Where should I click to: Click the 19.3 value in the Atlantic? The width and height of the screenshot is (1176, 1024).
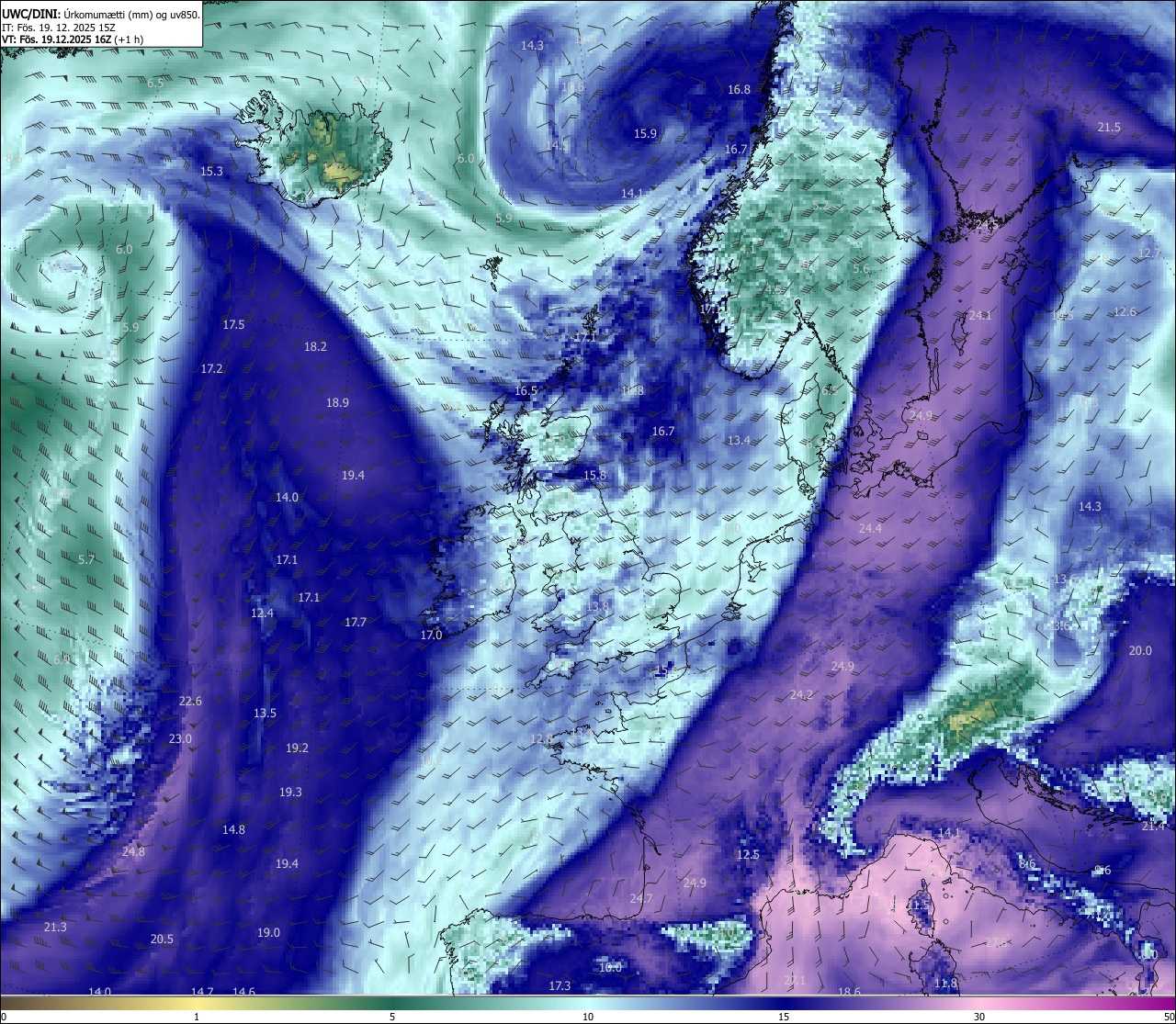(290, 792)
